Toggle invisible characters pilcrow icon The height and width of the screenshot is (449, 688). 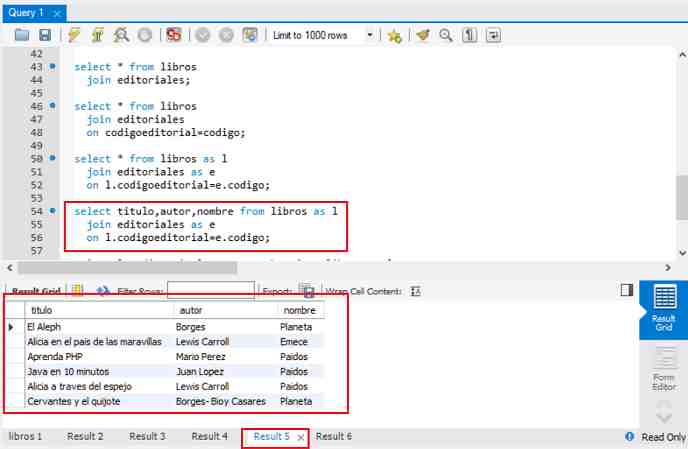(469, 35)
